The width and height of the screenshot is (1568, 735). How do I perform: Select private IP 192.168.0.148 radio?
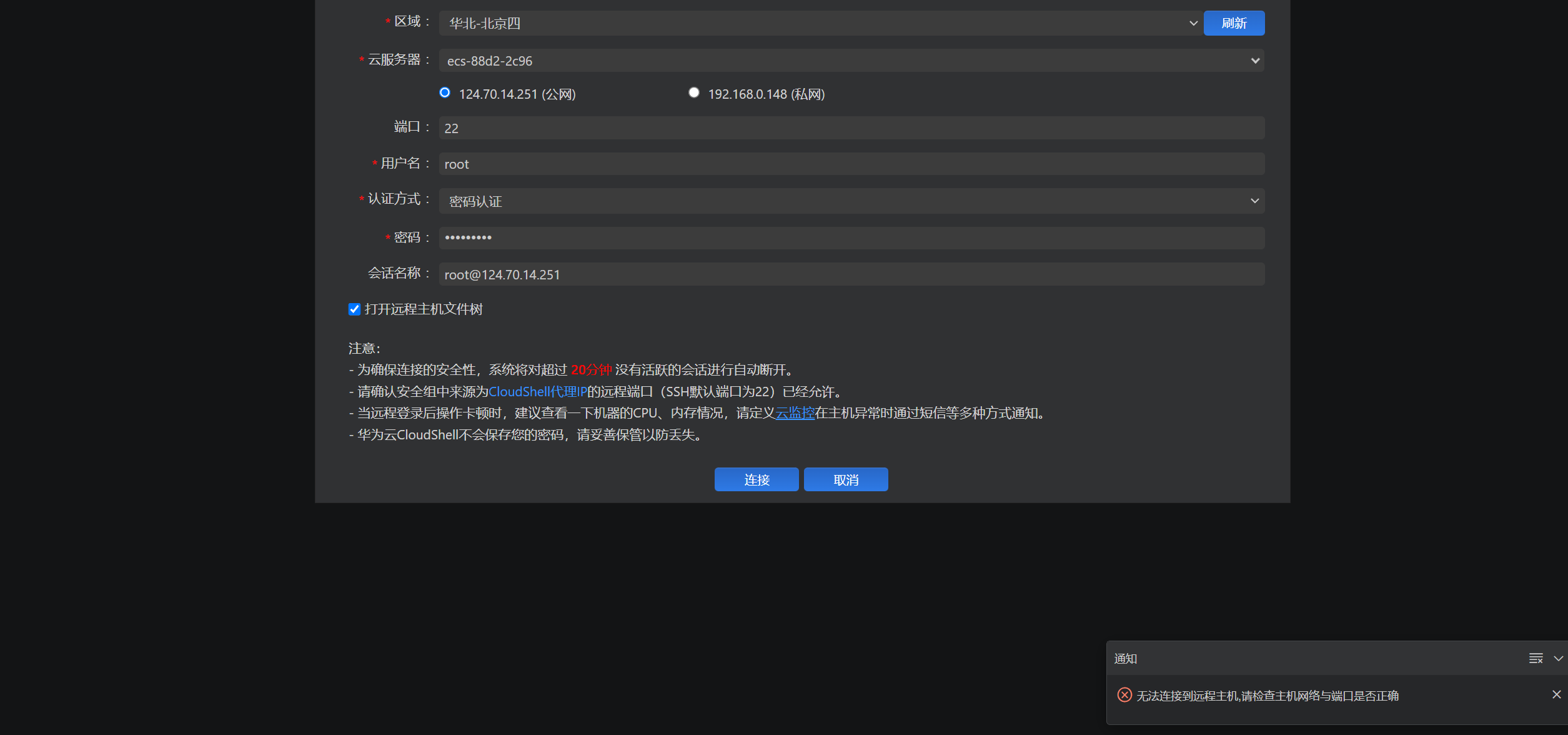point(693,92)
